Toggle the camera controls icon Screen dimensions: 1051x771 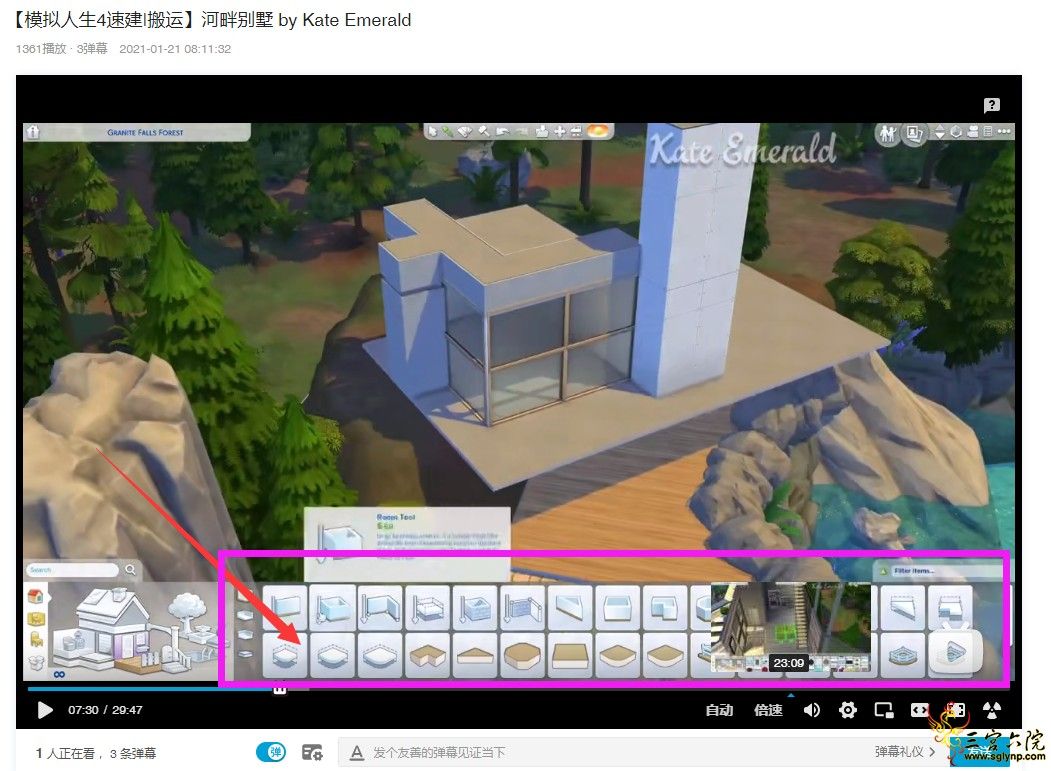pos(972,132)
